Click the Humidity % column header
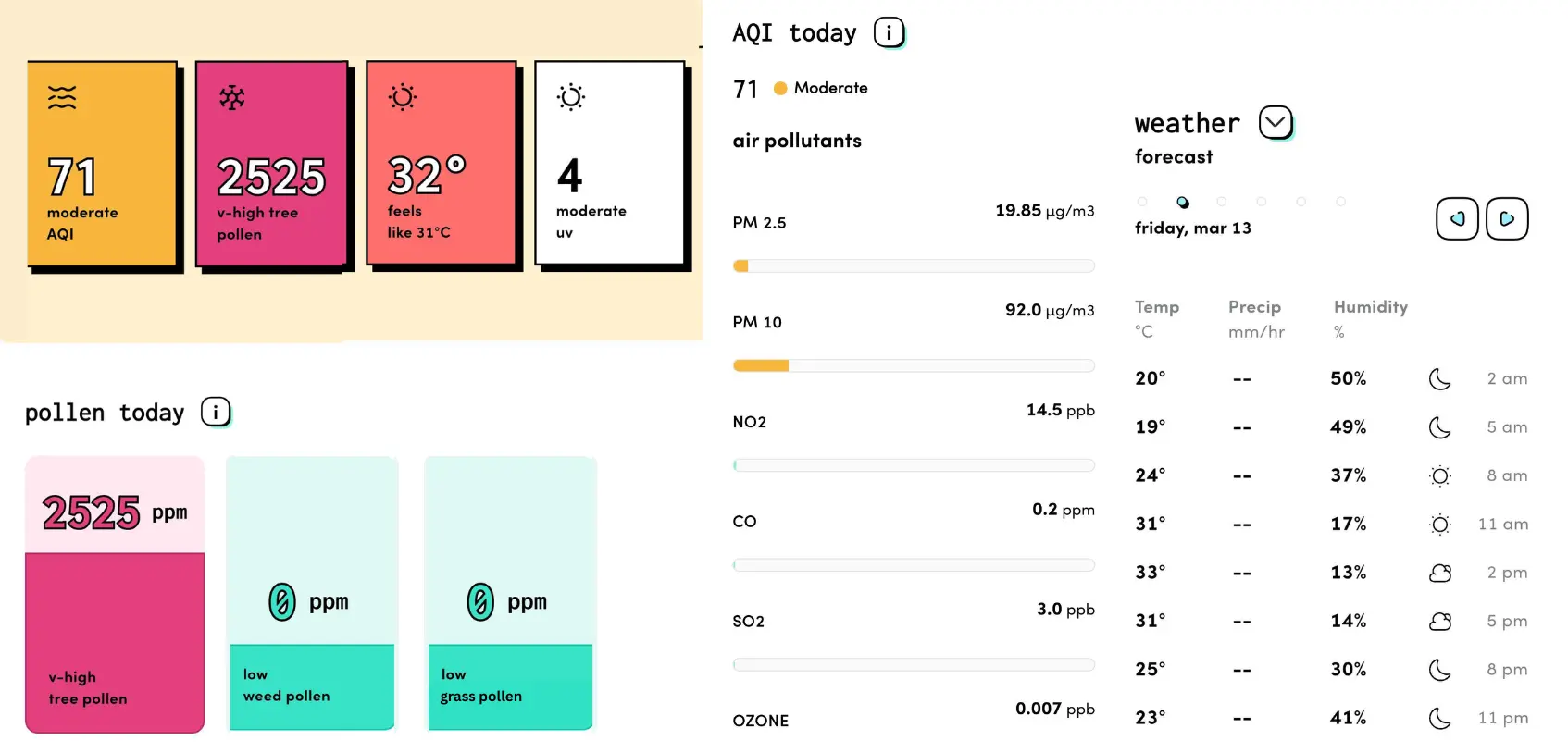The image size is (1568, 753). pos(1371,319)
